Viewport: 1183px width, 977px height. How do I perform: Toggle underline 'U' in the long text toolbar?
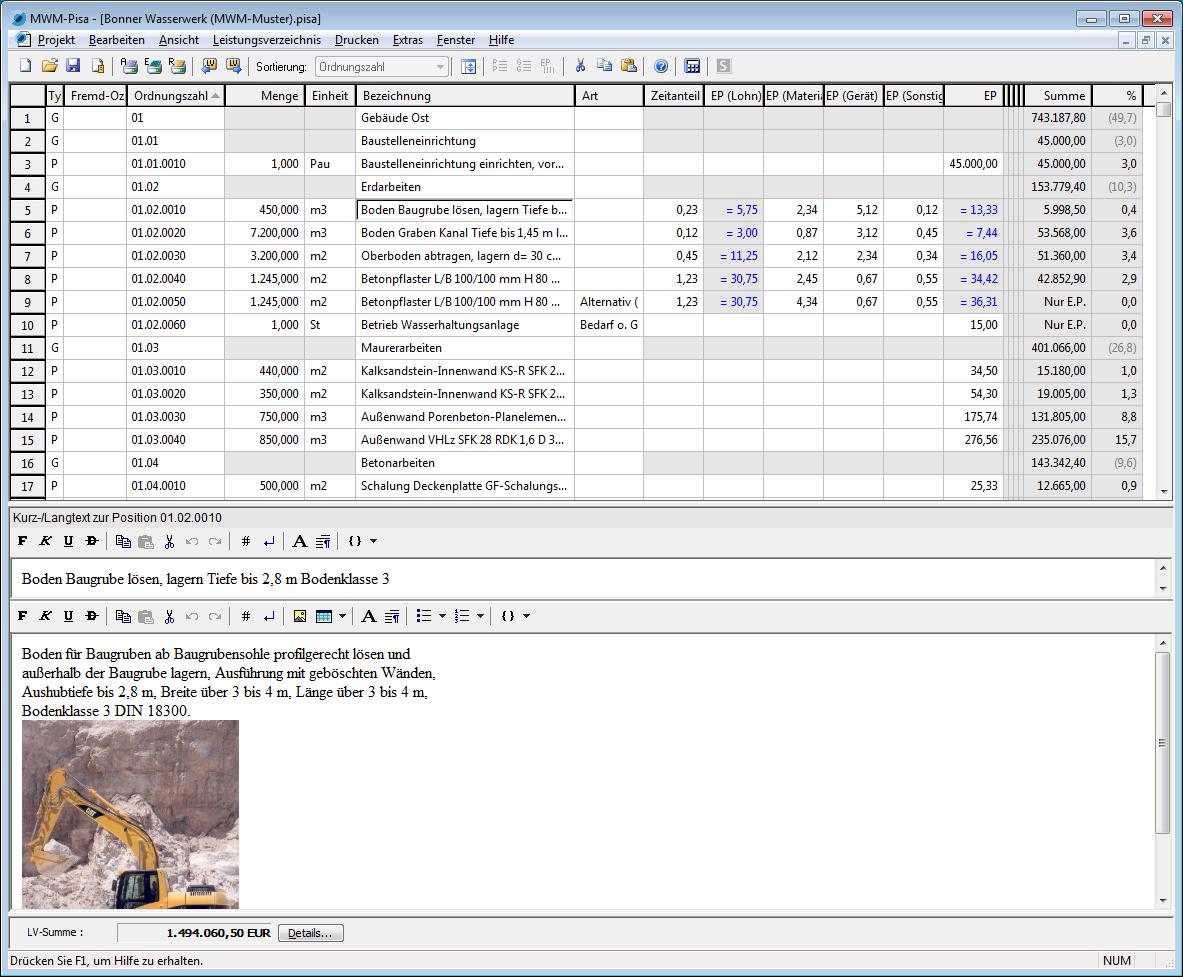coord(69,616)
